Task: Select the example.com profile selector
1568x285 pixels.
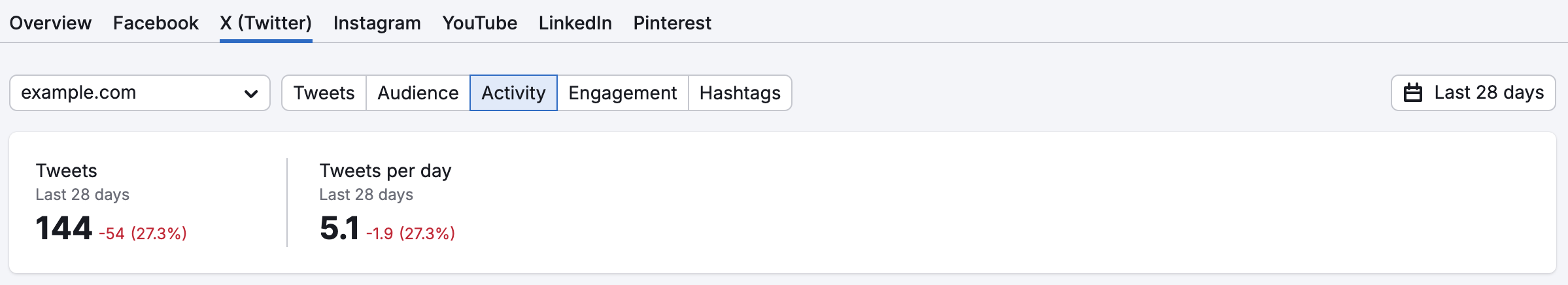Action: 140,93
